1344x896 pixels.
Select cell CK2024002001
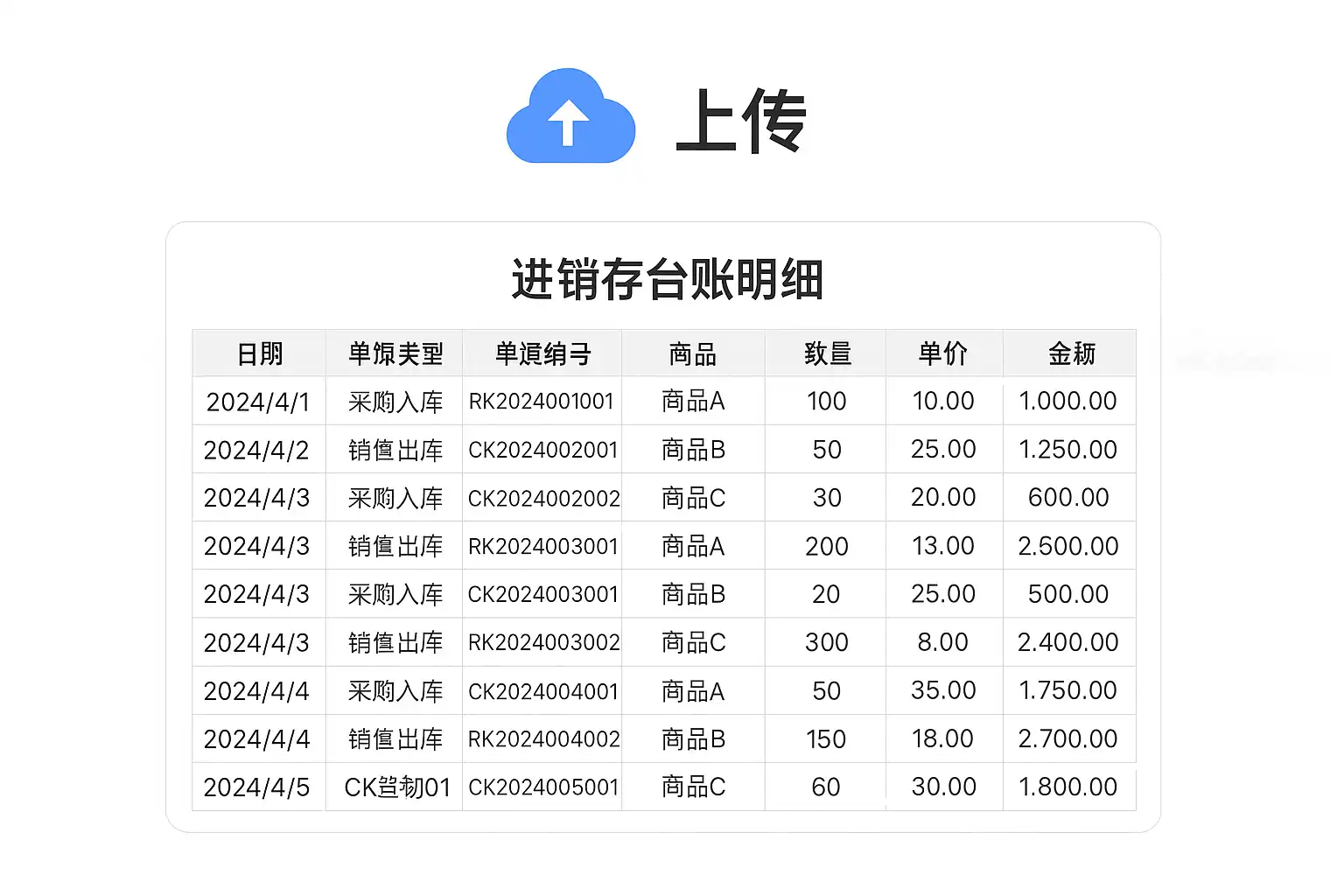542,450
